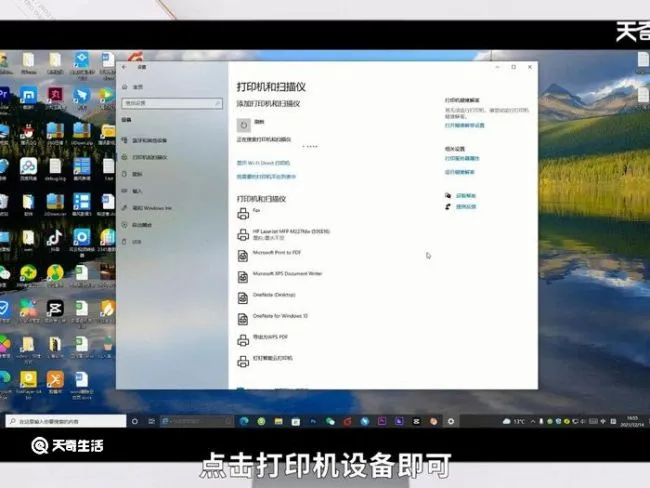
Task: Open the Maxthon browser desktop icon
Action: (x=29, y=98)
